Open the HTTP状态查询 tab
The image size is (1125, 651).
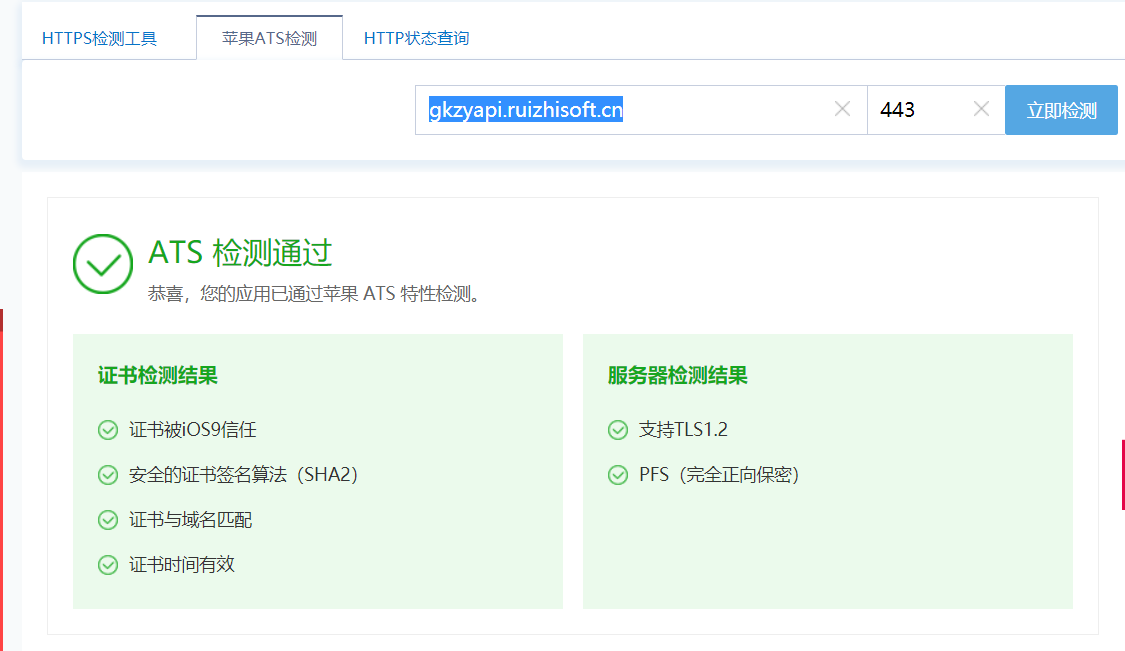pyautogui.click(x=416, y=38)
